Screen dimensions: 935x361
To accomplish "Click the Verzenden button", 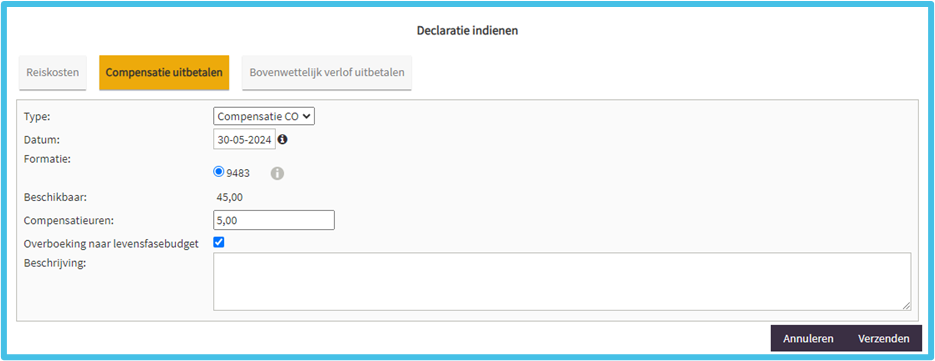I will 884,338.
